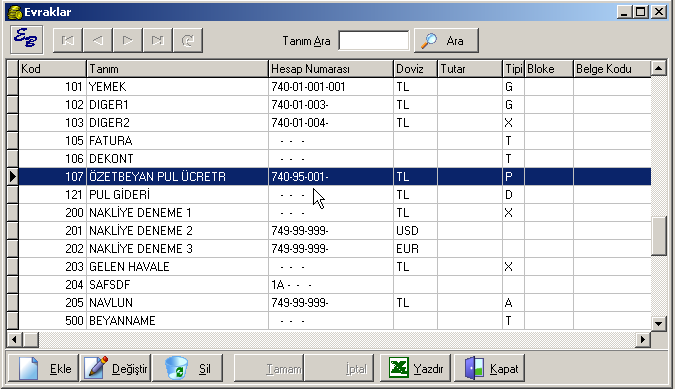Refresh records with the reload button
The width and height of the screenshot is (675, 389).
pyautogui.click(x=188, y=40)
